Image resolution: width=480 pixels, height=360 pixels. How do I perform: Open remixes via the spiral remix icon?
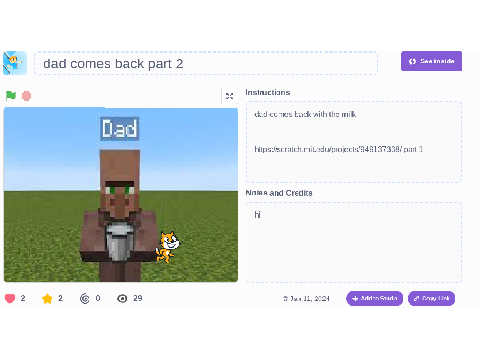click(85, 298)
